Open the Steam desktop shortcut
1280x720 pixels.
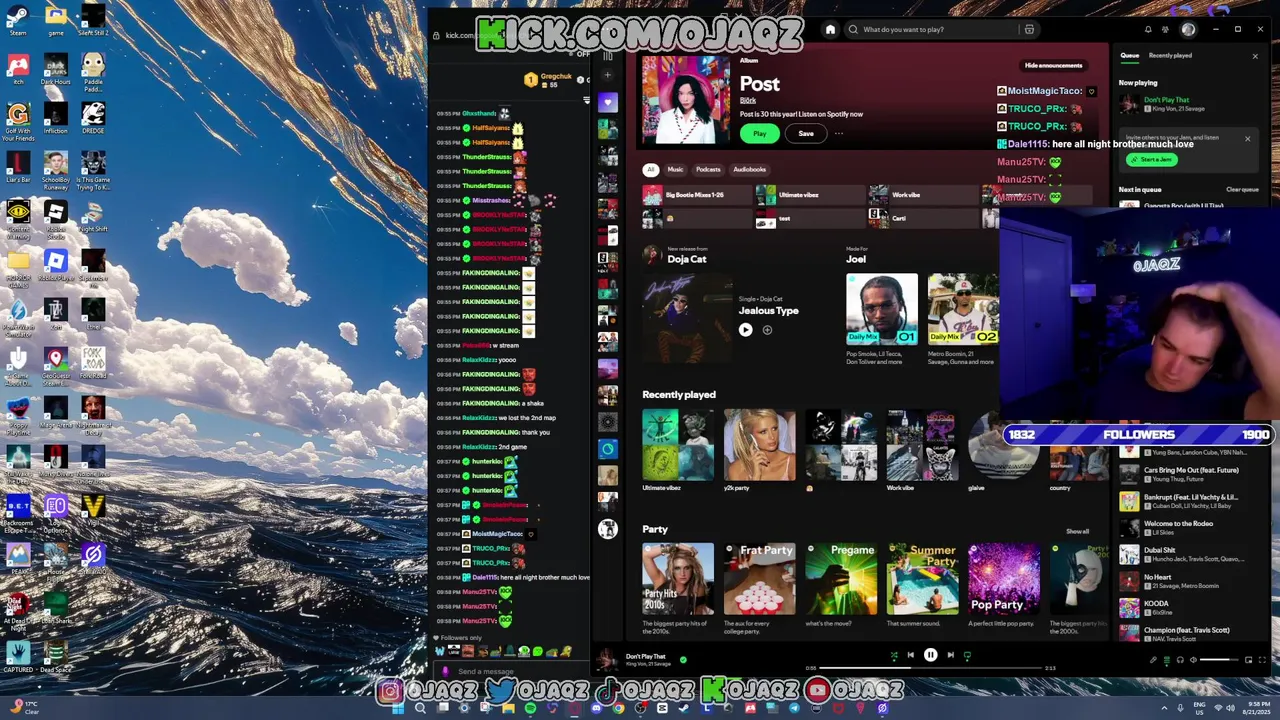tap(18, 20)
